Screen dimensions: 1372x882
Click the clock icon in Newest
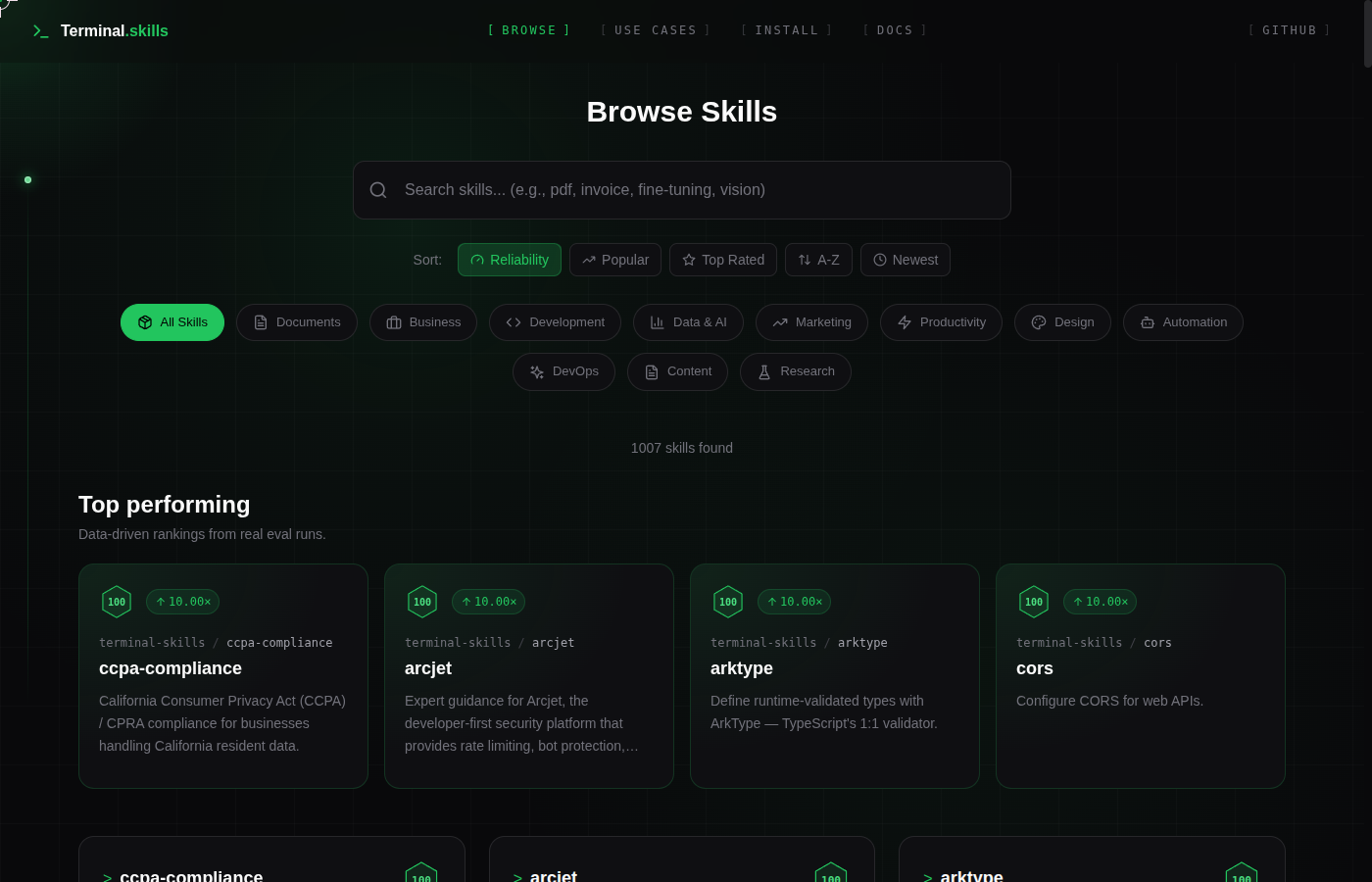click(880, 260)
